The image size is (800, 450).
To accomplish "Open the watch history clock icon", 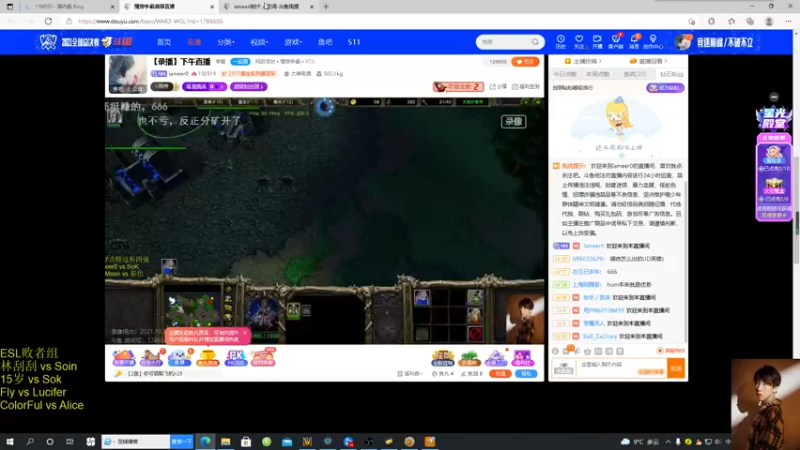I will 561,41.
